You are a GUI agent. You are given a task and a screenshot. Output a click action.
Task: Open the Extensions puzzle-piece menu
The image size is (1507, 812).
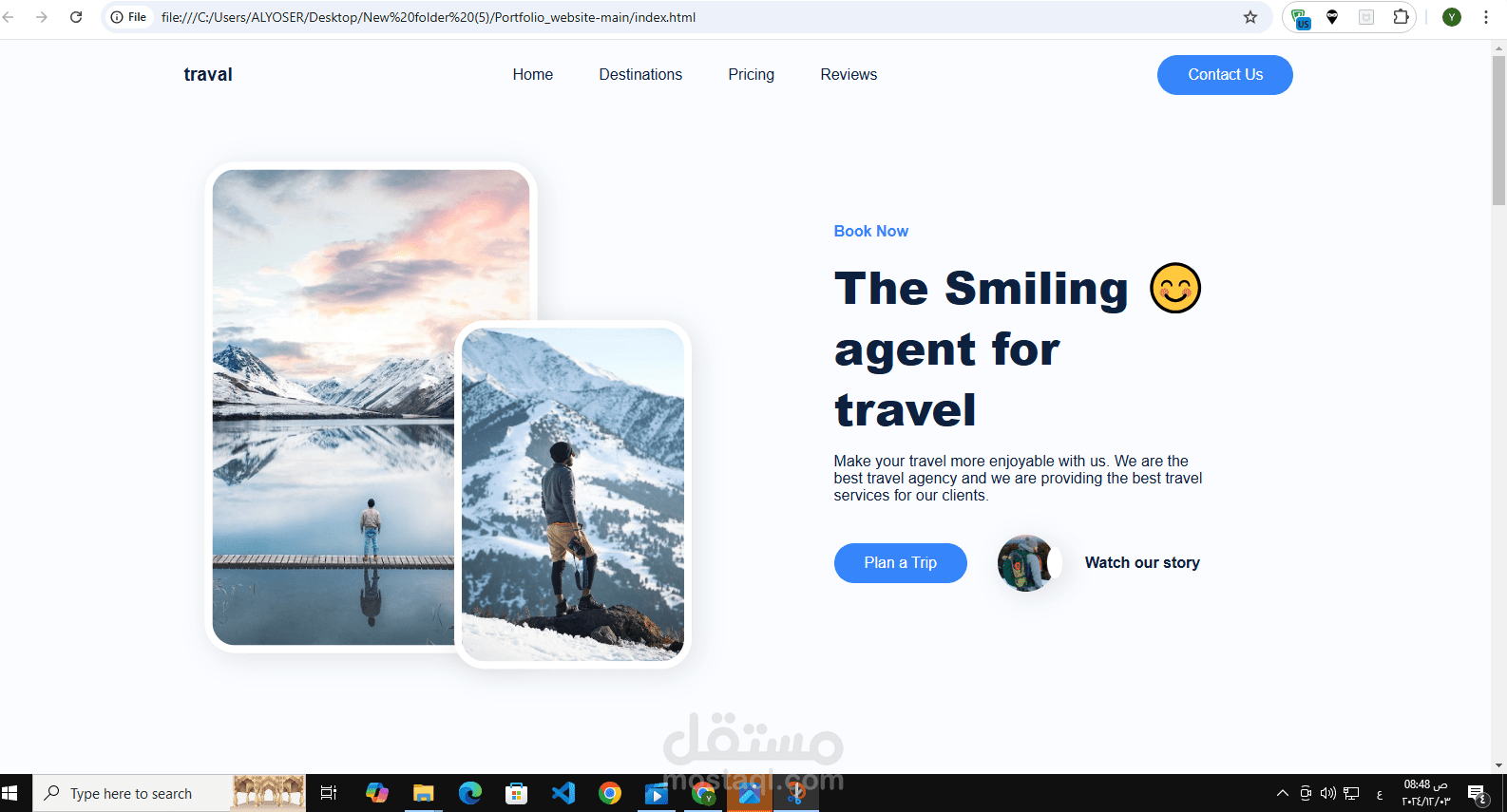(x=1401, y=17)
